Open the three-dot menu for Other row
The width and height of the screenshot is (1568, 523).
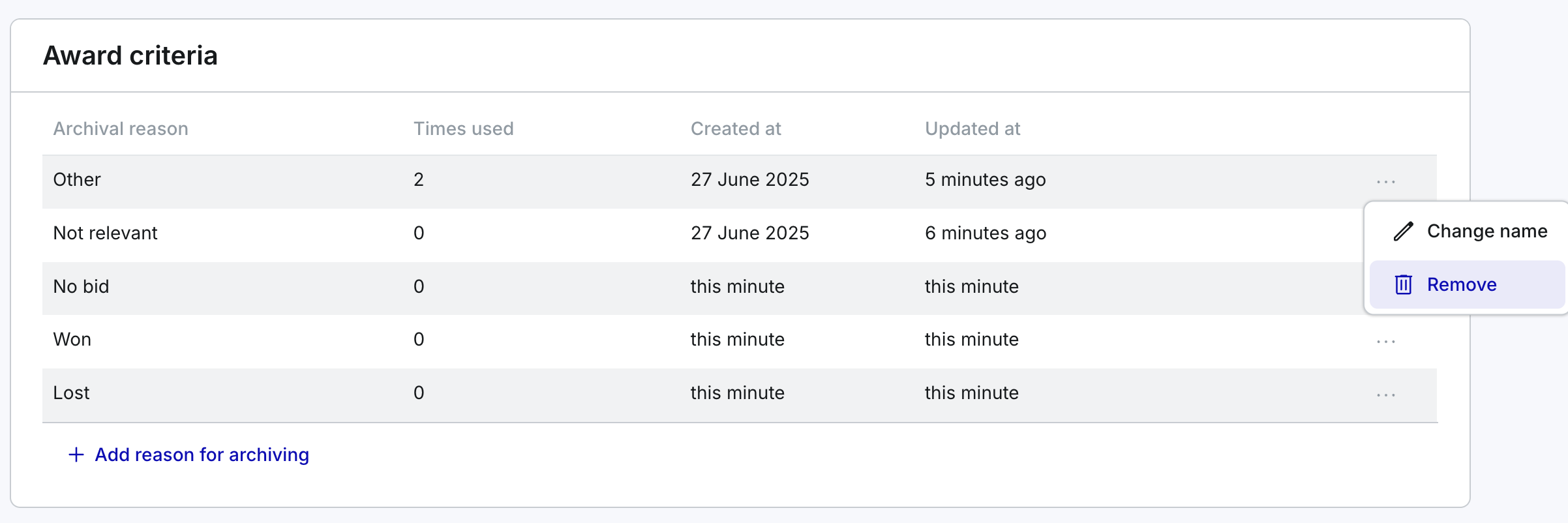[1385, 182]
